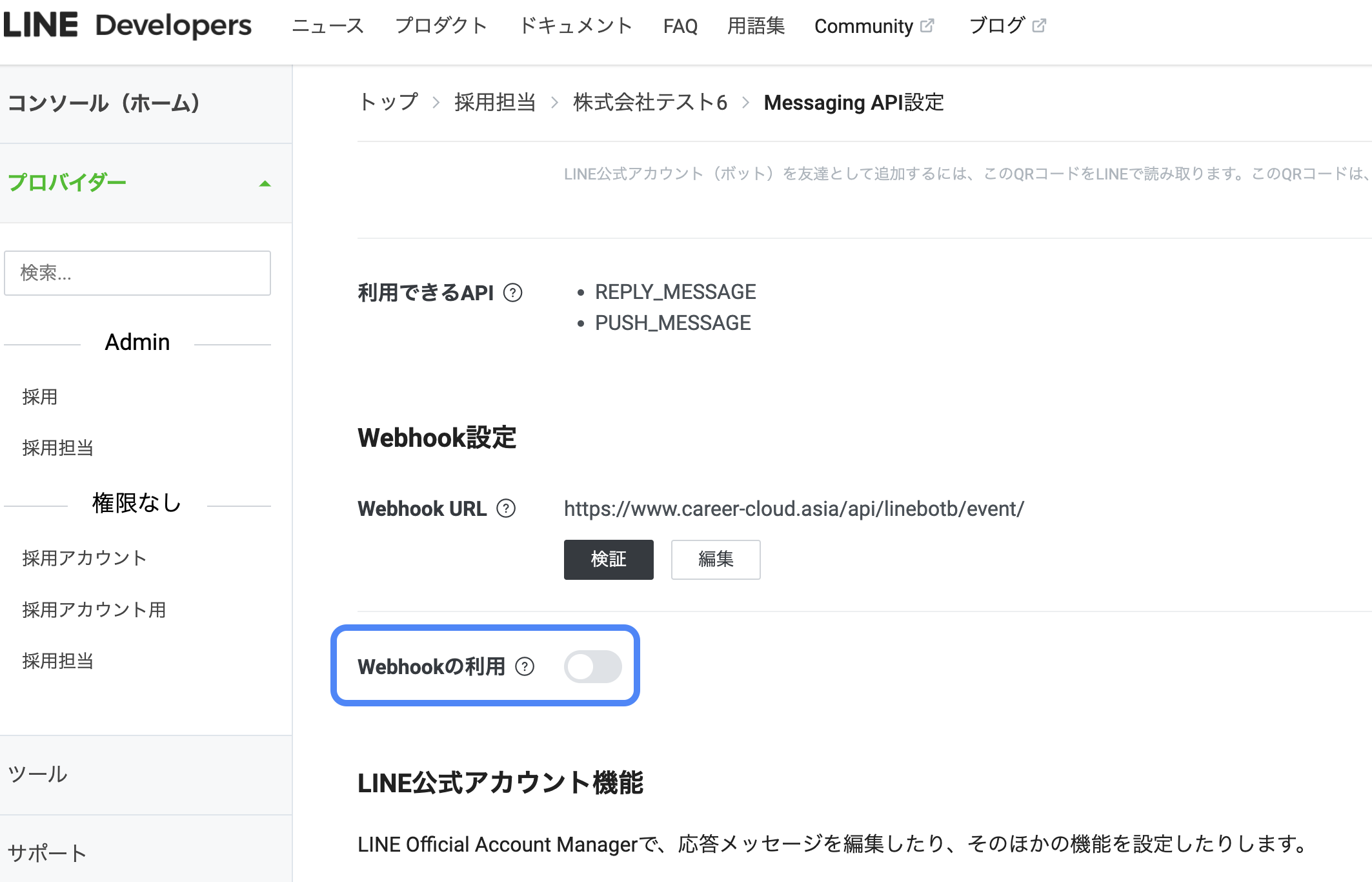Click the REPLY_MESSAGE list entry
The image size is (1372, 882).
click(675, 292)
